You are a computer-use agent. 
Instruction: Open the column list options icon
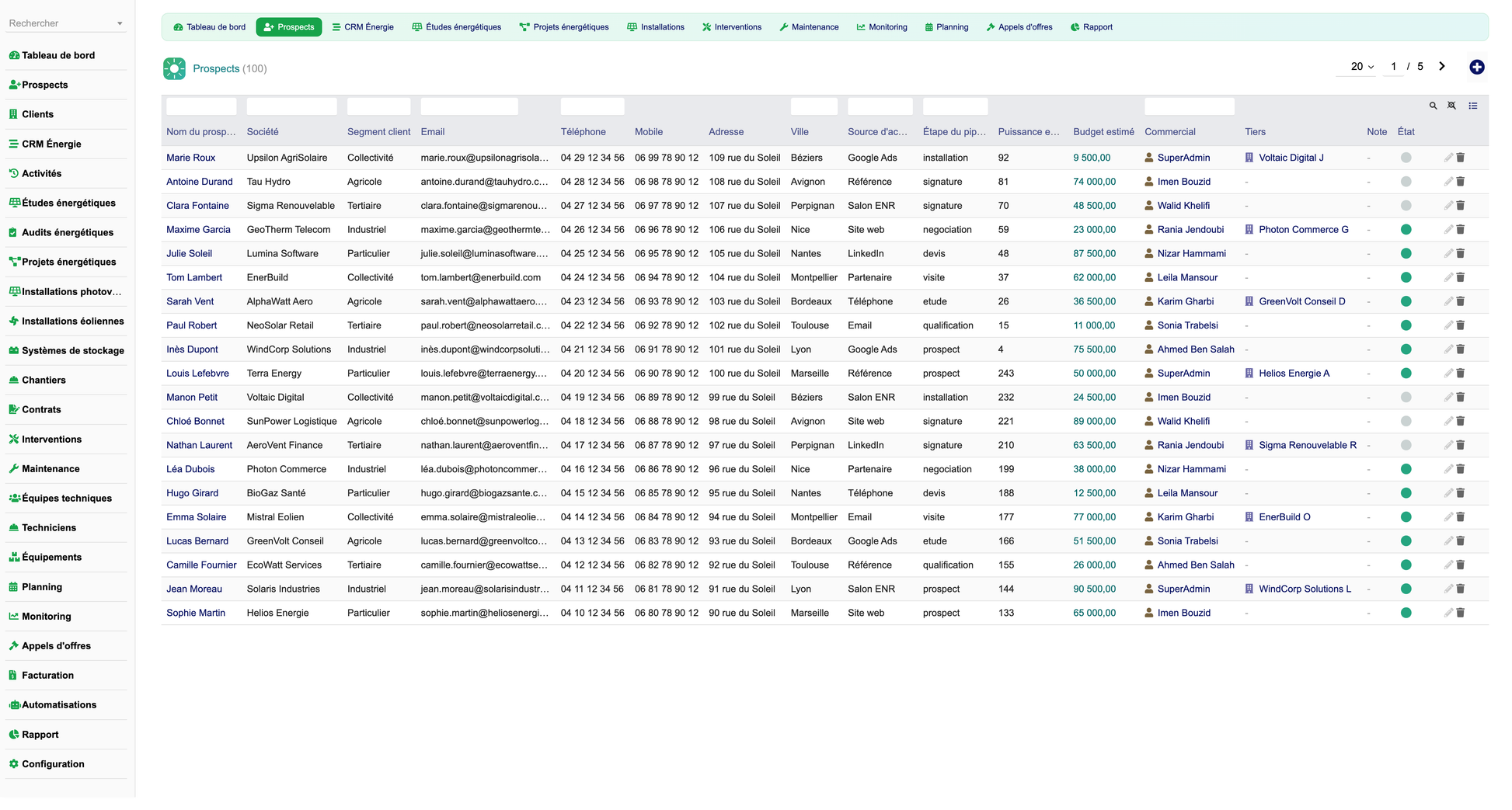tap(1472, 106)
